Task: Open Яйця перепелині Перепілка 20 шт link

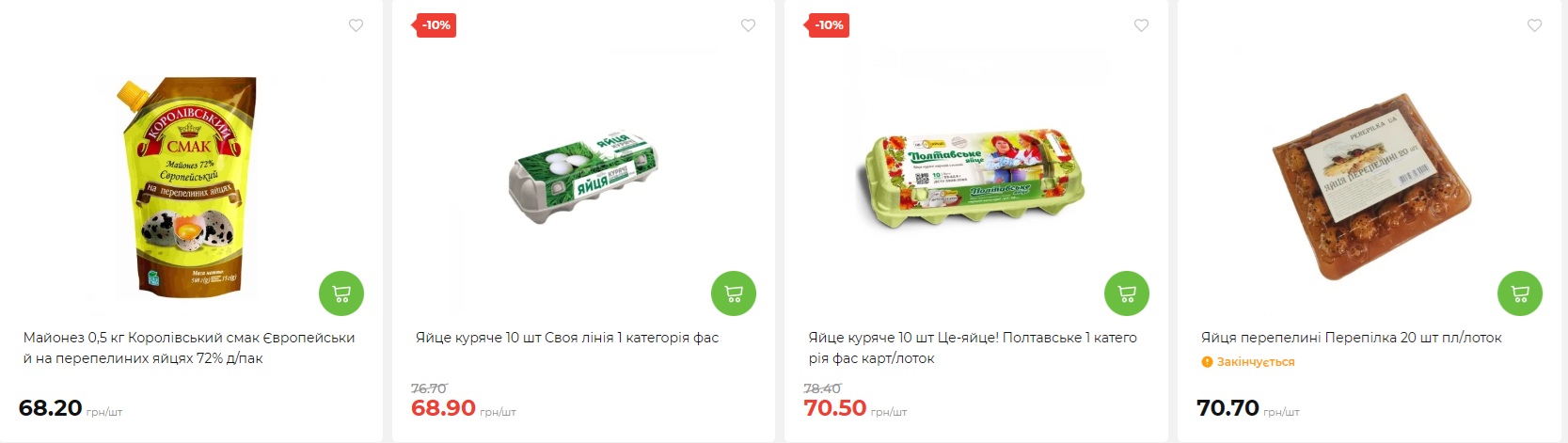Action: click(1351, 338)
